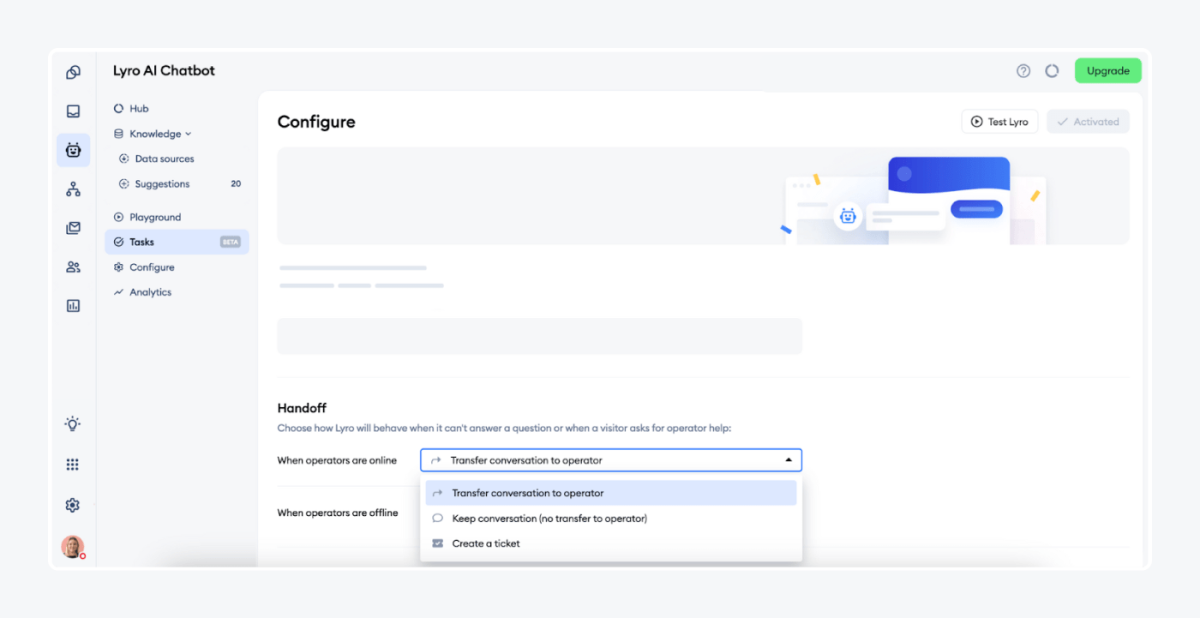Open the email campaigns icon in sidebar
The height and width of the screenshot is (618, 1200).
pyautogui.click(x=72, y=227)
